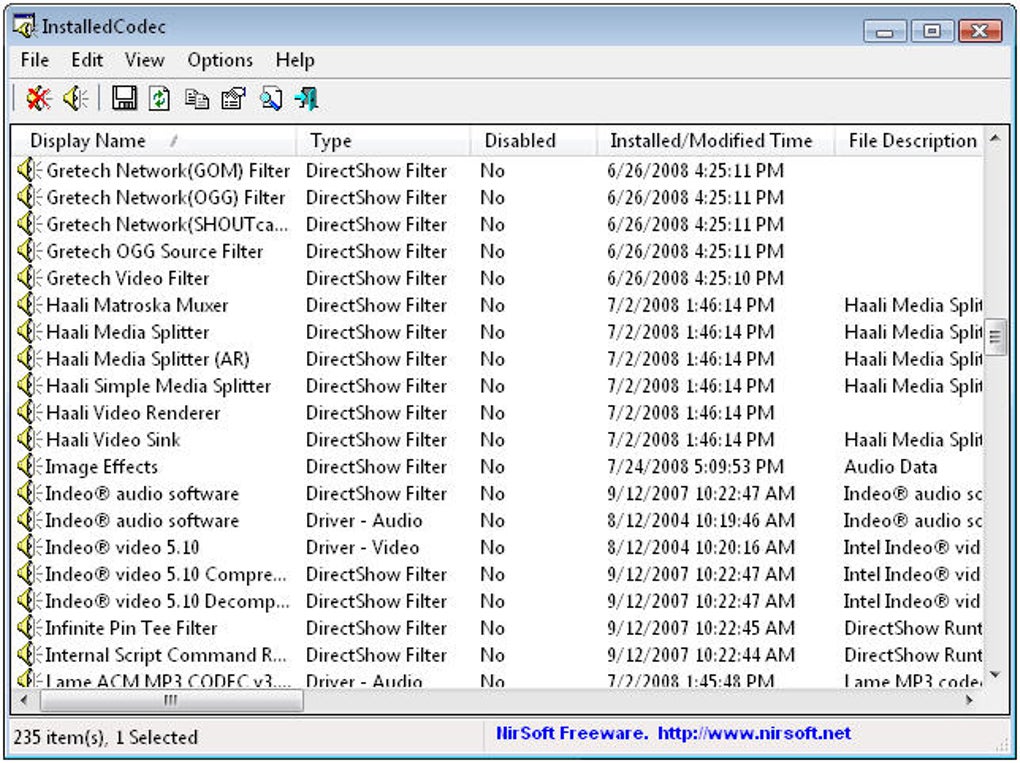Sort by the Type column header

pyautogui.click(x=383, y=141)
